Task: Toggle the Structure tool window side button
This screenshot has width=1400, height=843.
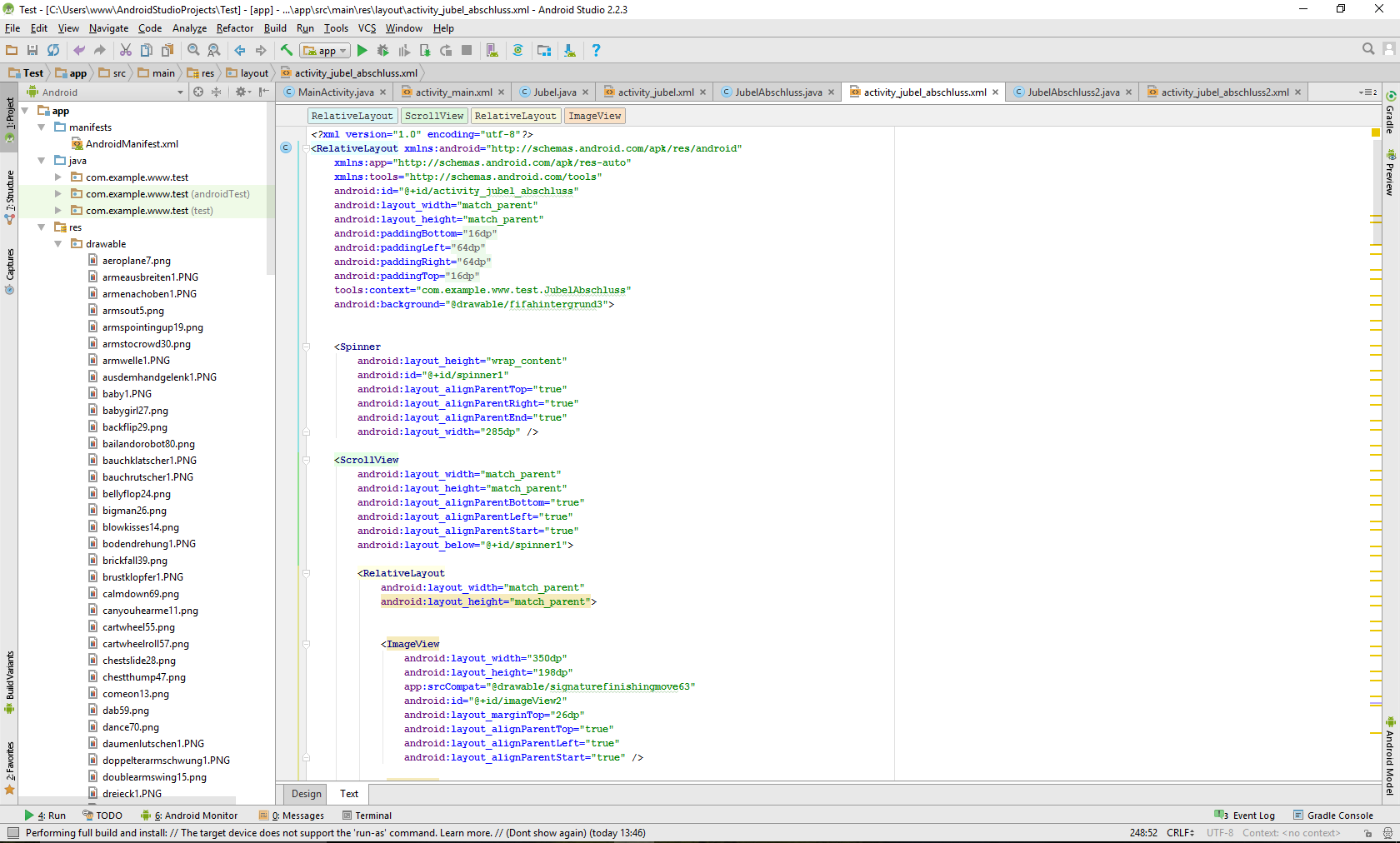Action: click(9, 196)
